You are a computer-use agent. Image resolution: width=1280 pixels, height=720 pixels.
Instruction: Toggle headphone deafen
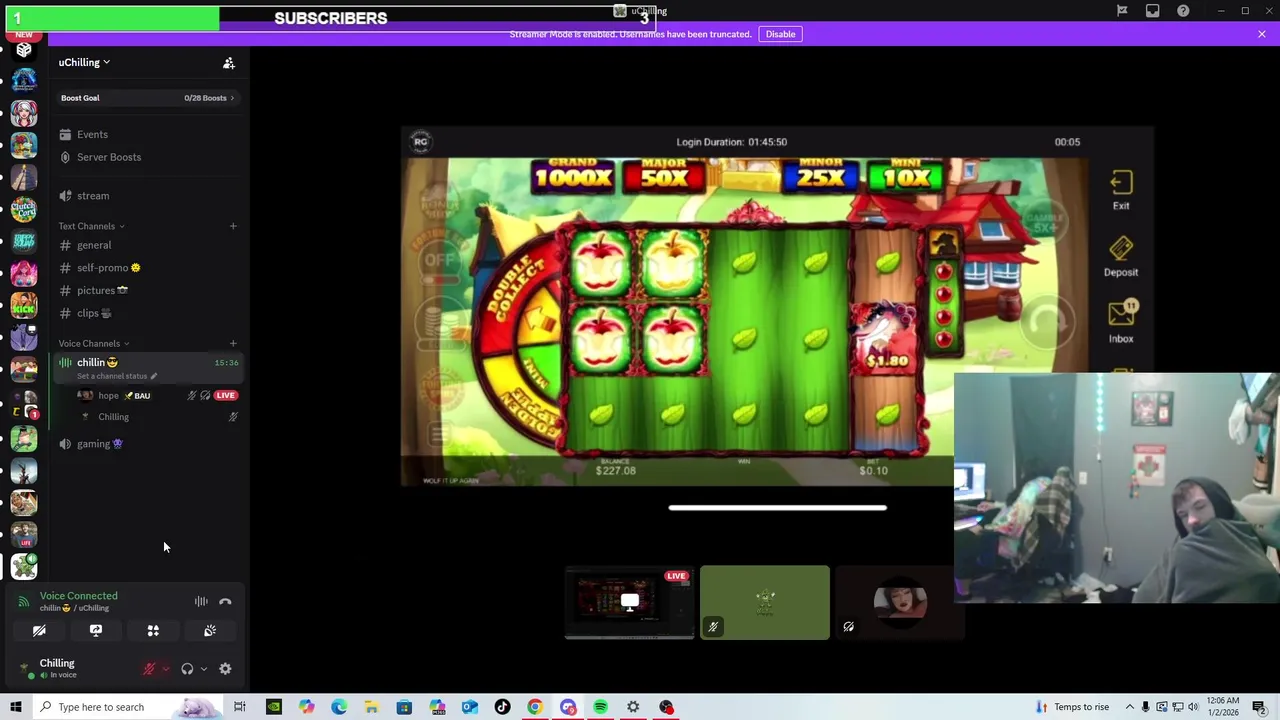coord(187,669)
